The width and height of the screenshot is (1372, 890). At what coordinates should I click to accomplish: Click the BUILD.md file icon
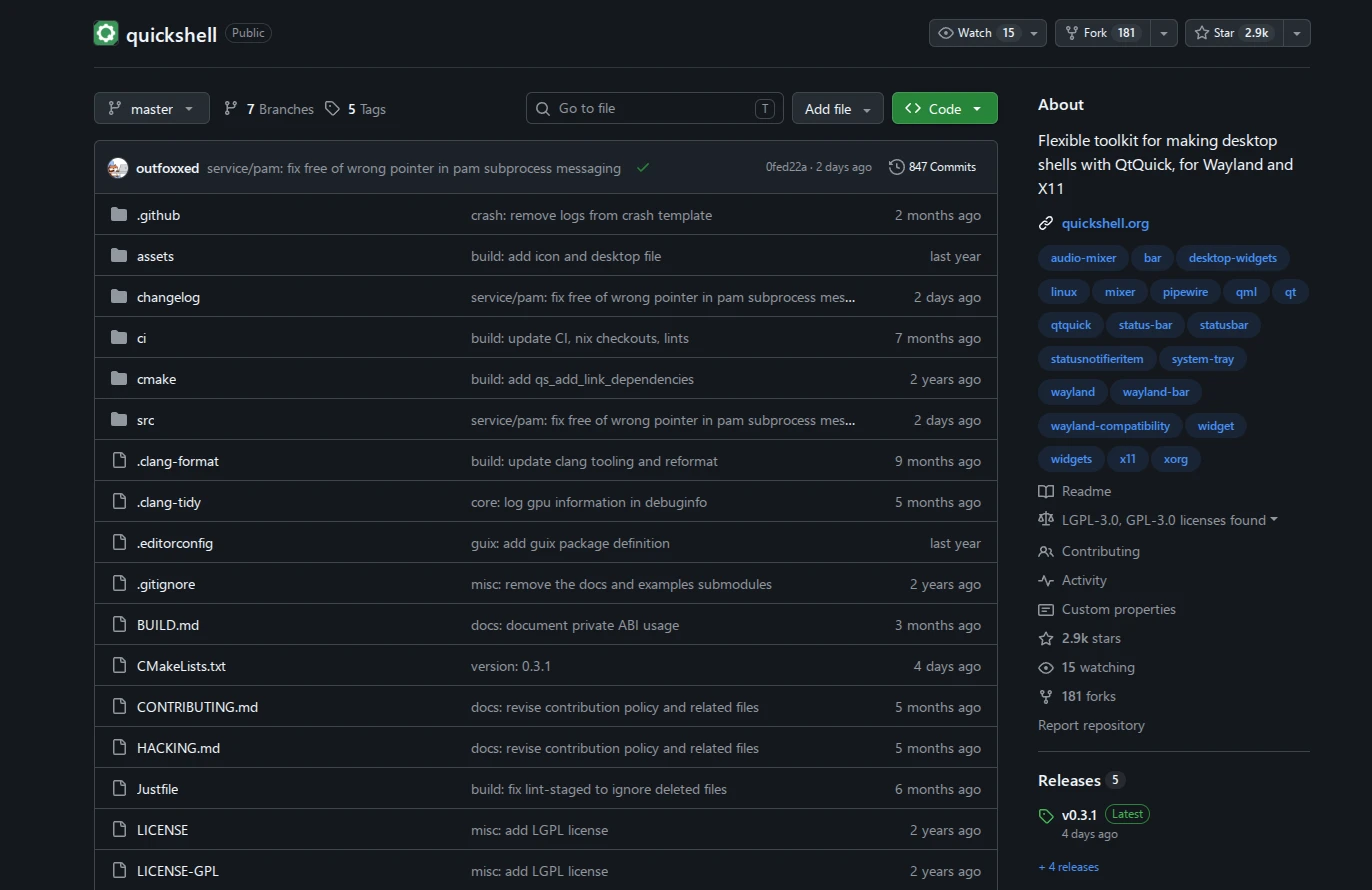pos(119,625)
